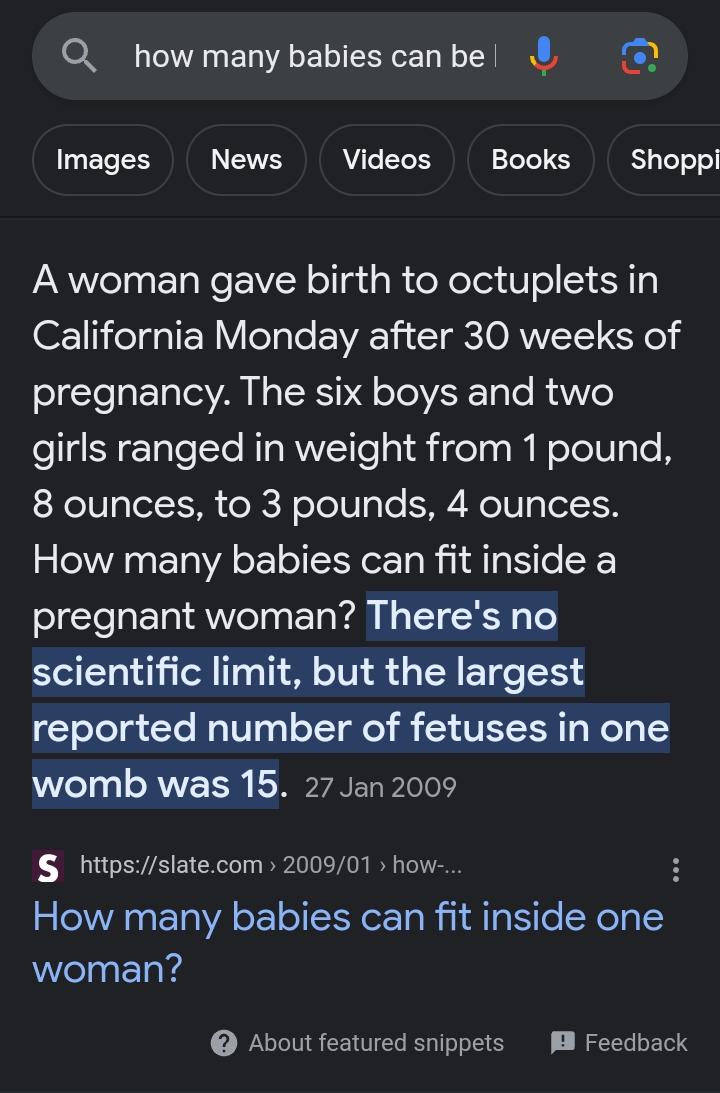This screenshot has height=1093, width=720.
Task: Open the three-dot result options menu
Action: pos(675,869)
